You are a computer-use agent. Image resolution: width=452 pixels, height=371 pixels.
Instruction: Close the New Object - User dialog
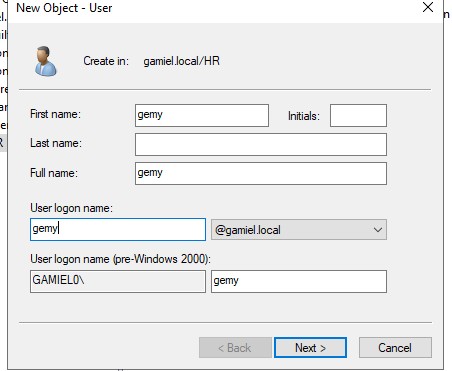428,7
